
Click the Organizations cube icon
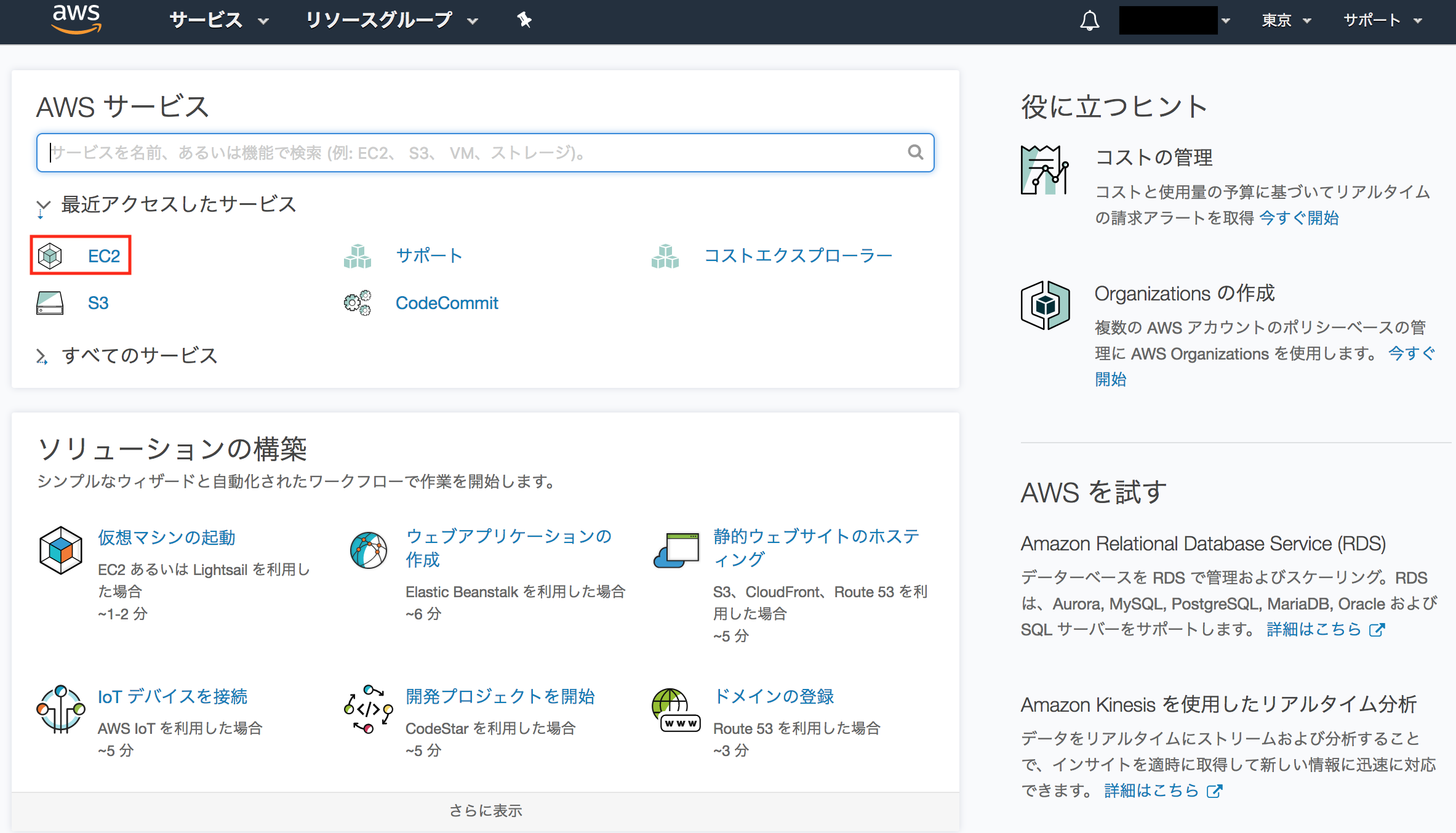coord(1045,305)
